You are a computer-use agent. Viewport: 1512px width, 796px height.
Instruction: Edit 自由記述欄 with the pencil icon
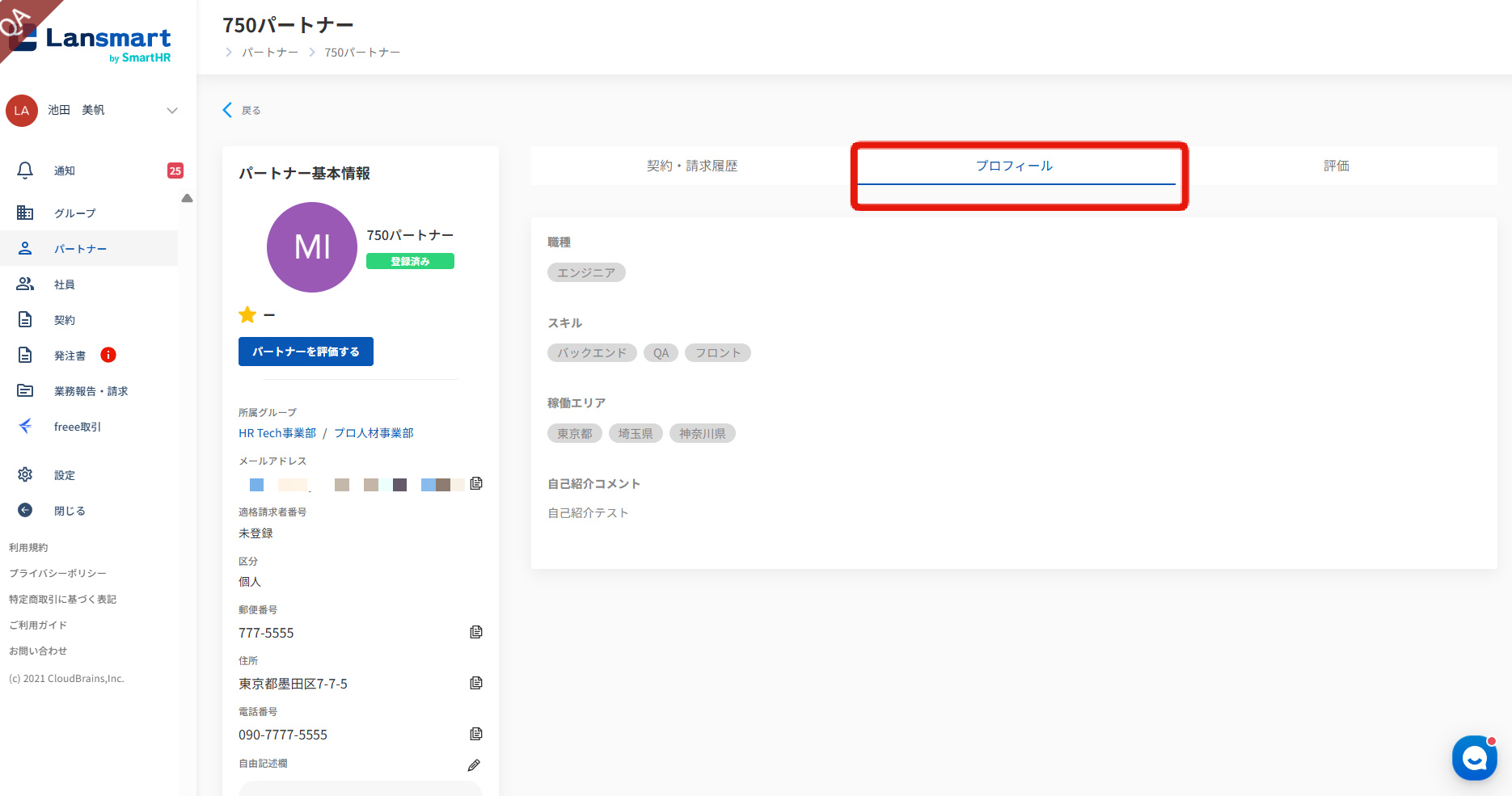pos(474,765)
